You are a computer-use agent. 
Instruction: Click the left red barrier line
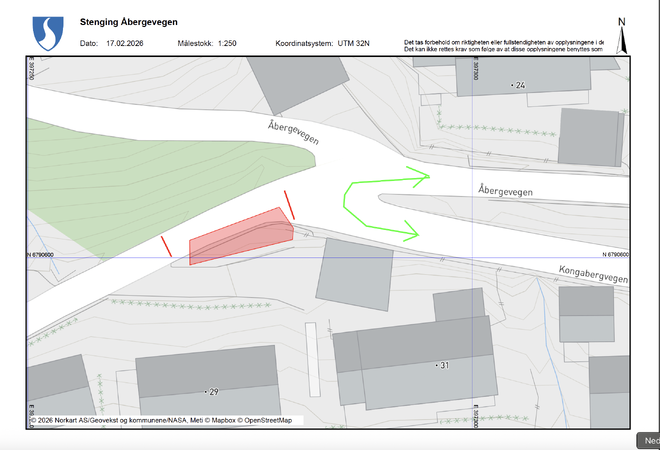(166, 246)
